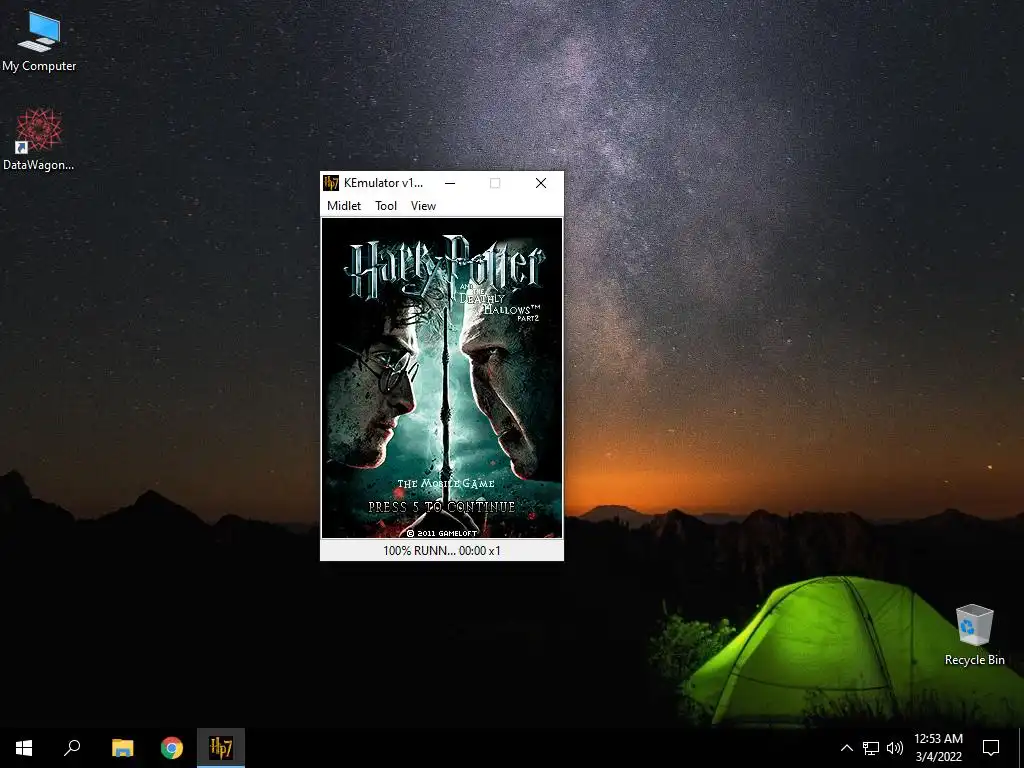Show hidden system tray icons
The height and width of the screenshot is (768, 1024).
(846, 748)
